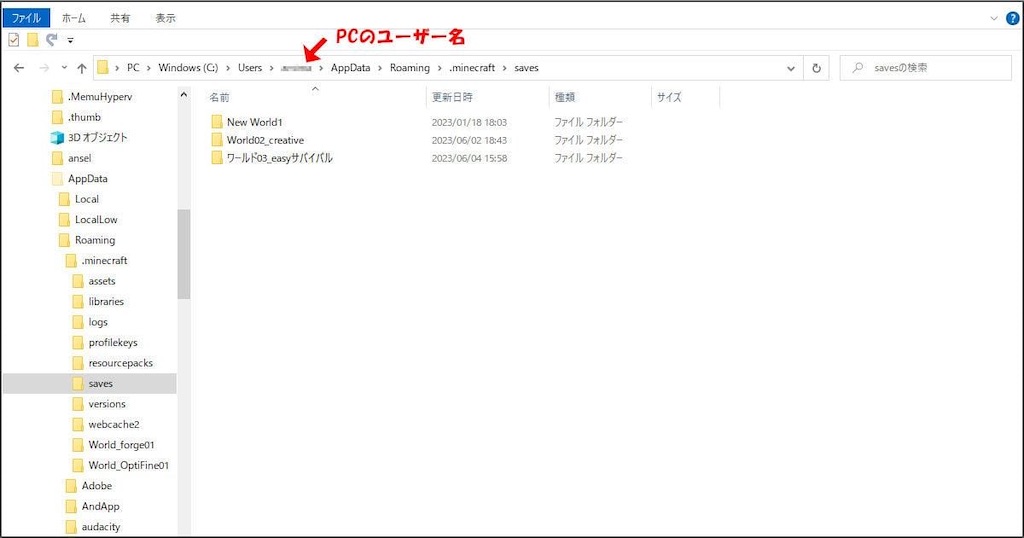The image size is (1024, 538).
Task: Click the ワールド03_easyサバイバル folder icon
Action: pyautogui.click(x=217, y=158)
